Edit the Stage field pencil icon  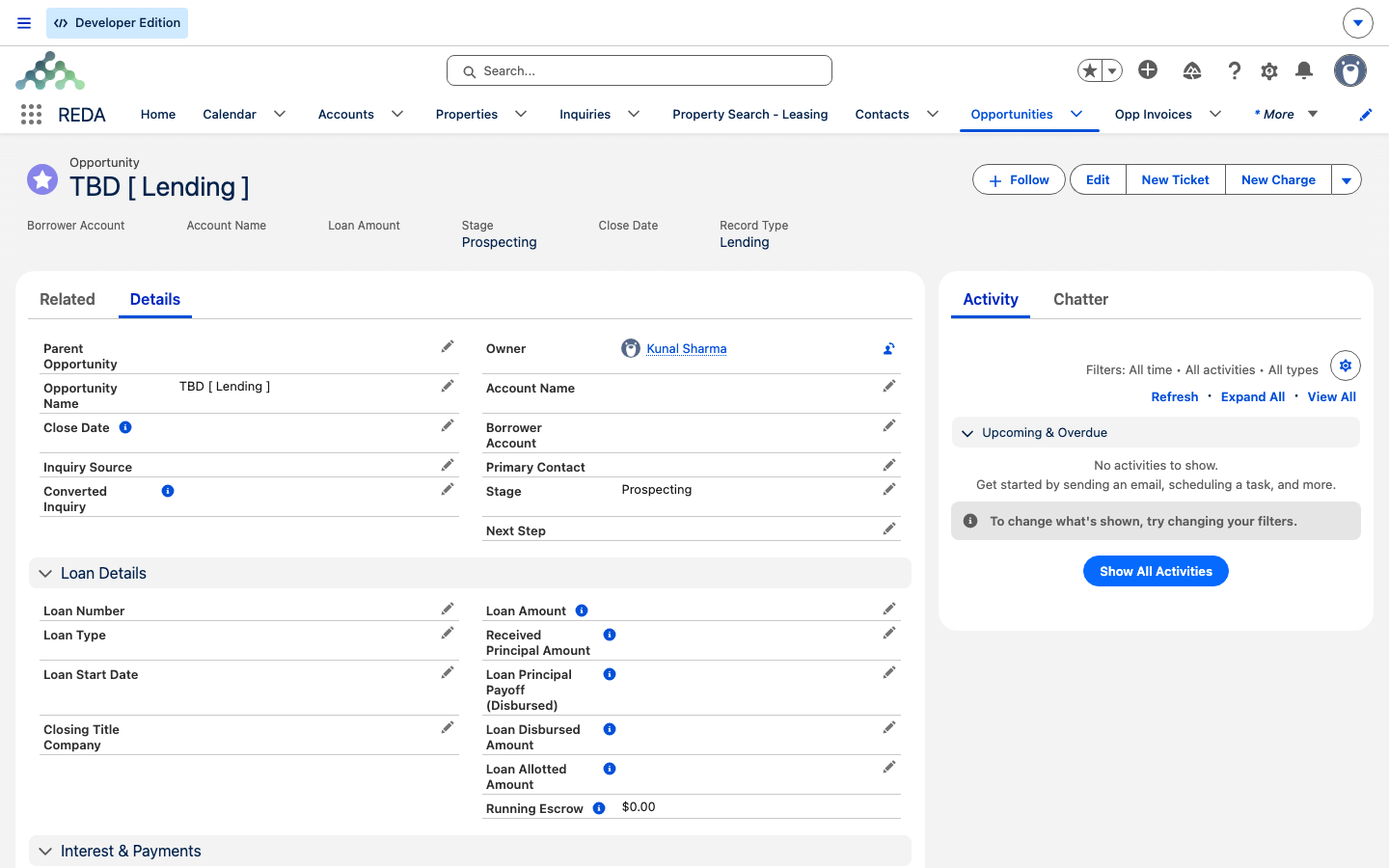(889, 490)
